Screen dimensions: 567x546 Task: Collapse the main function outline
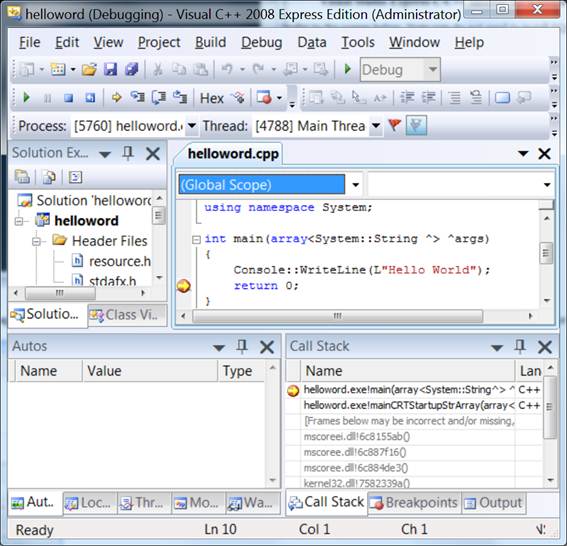196,239
